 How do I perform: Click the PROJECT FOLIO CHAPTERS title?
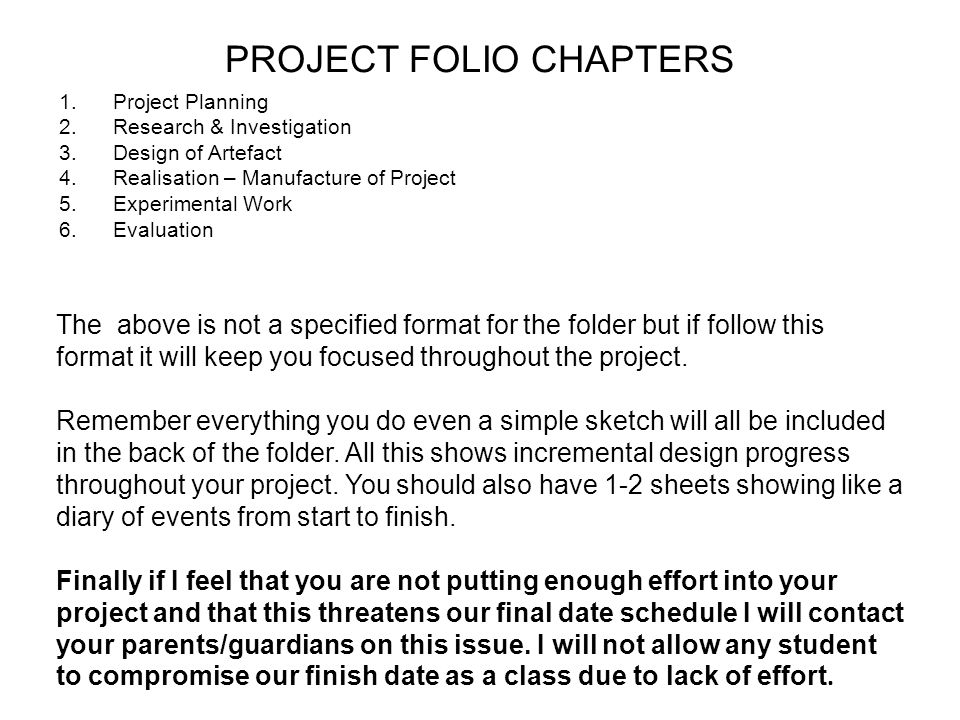pyautogui.click(x=479, y=59)
